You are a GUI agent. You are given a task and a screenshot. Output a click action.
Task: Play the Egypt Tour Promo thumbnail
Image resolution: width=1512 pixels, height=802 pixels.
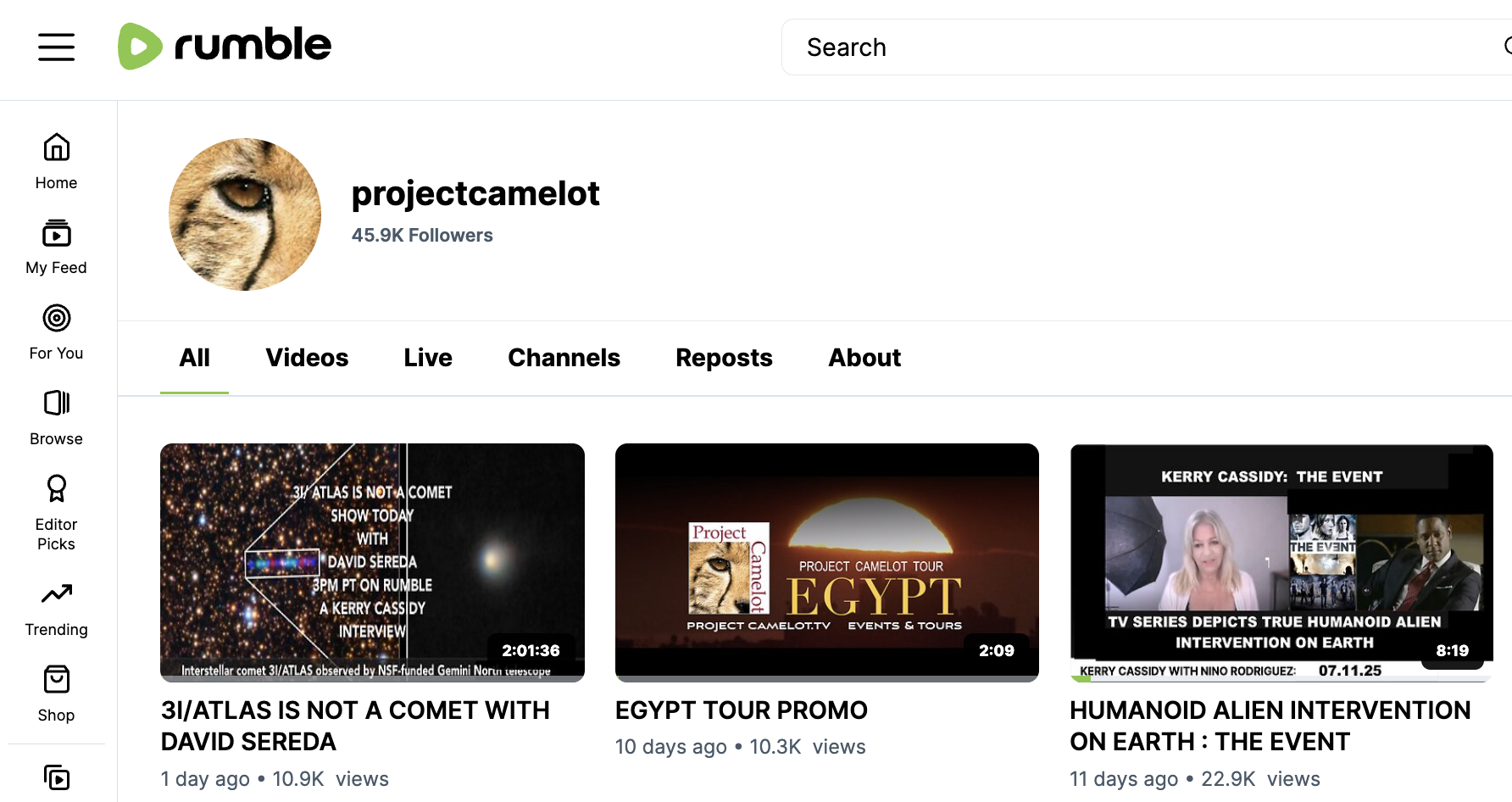826,562
